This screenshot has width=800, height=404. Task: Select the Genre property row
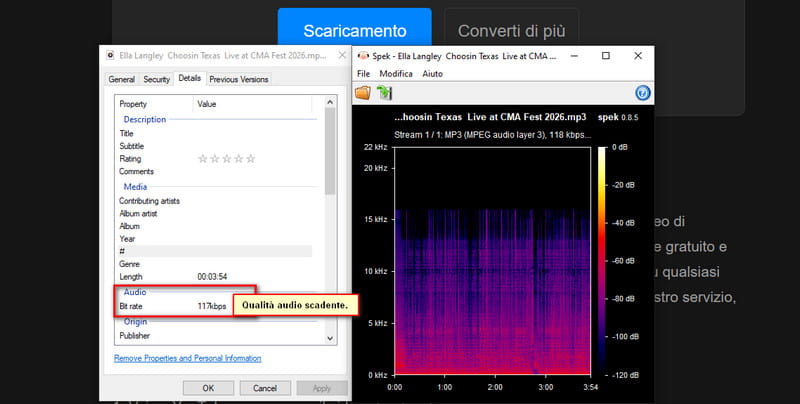coord(214,264)
